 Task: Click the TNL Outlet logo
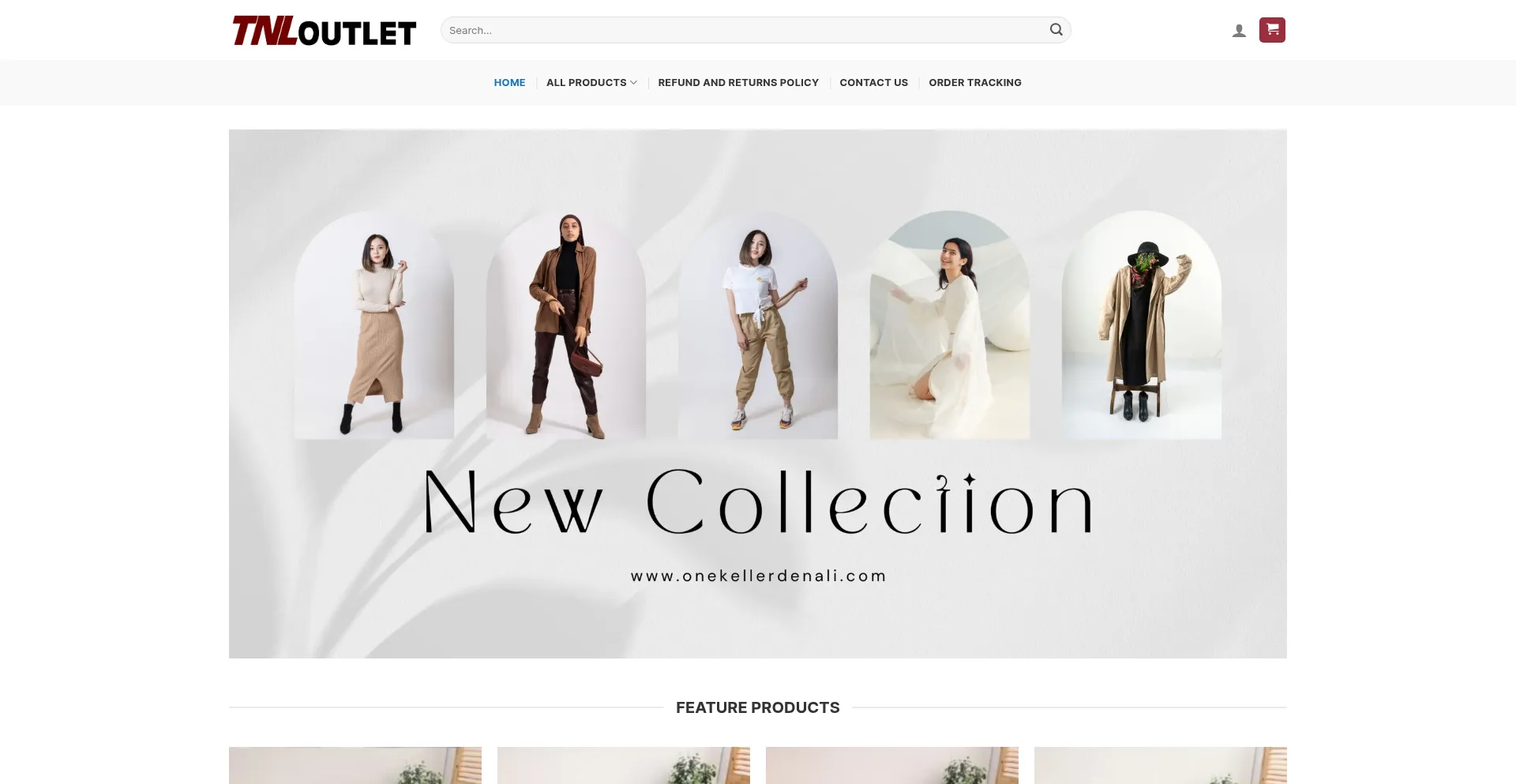coord(325,31)
